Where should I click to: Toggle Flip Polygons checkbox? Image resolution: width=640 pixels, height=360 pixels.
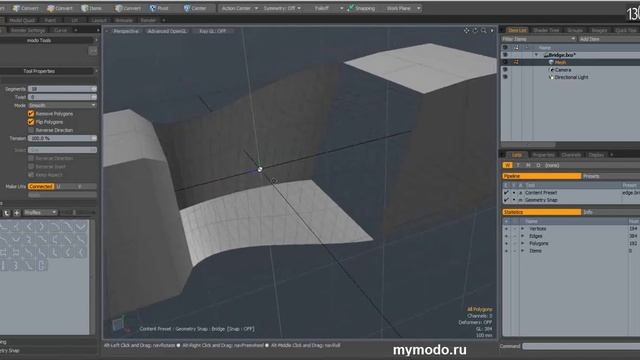(31, 122)
